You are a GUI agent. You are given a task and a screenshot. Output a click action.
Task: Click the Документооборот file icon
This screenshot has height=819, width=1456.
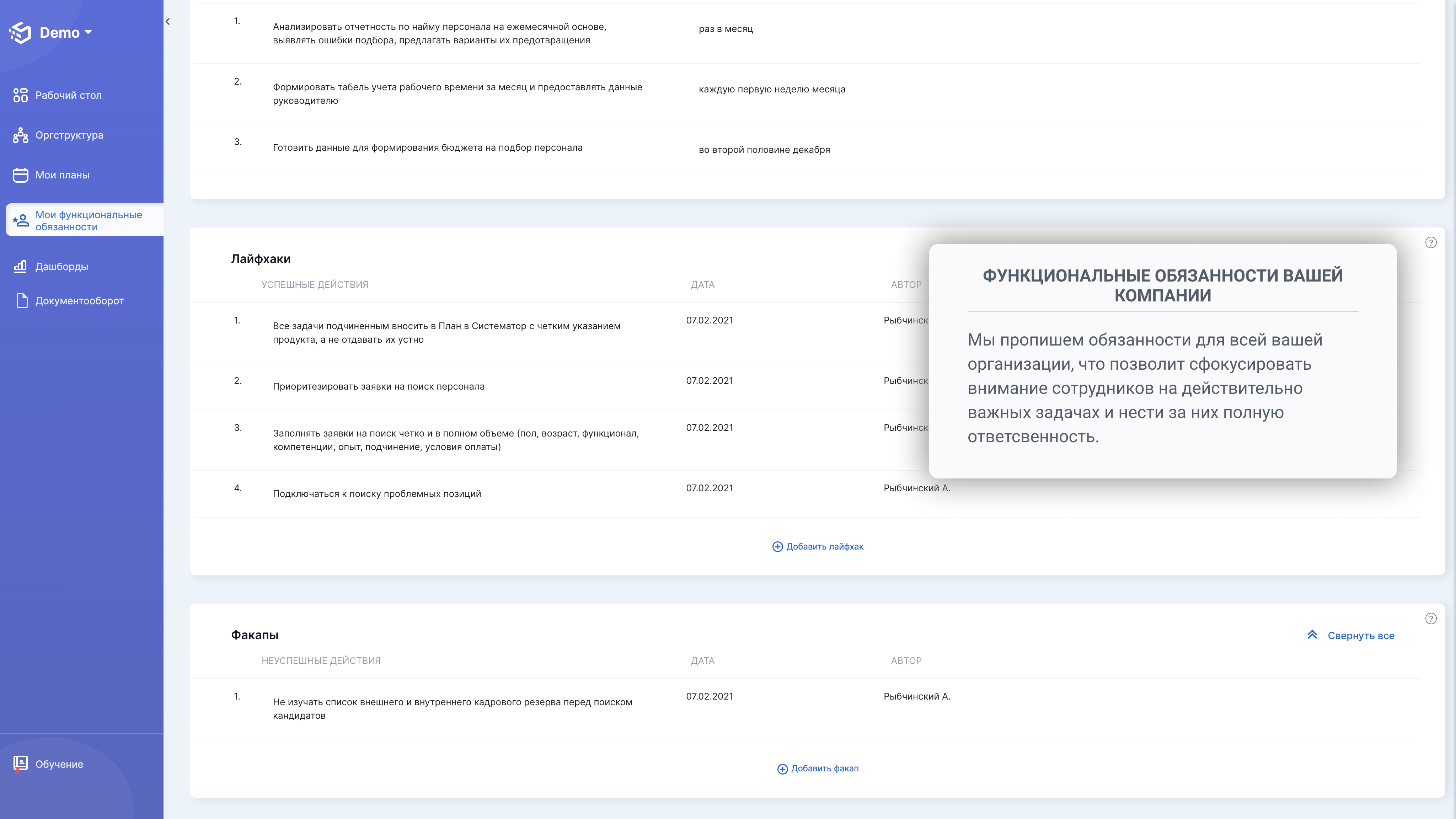click(x=21, y=301)
